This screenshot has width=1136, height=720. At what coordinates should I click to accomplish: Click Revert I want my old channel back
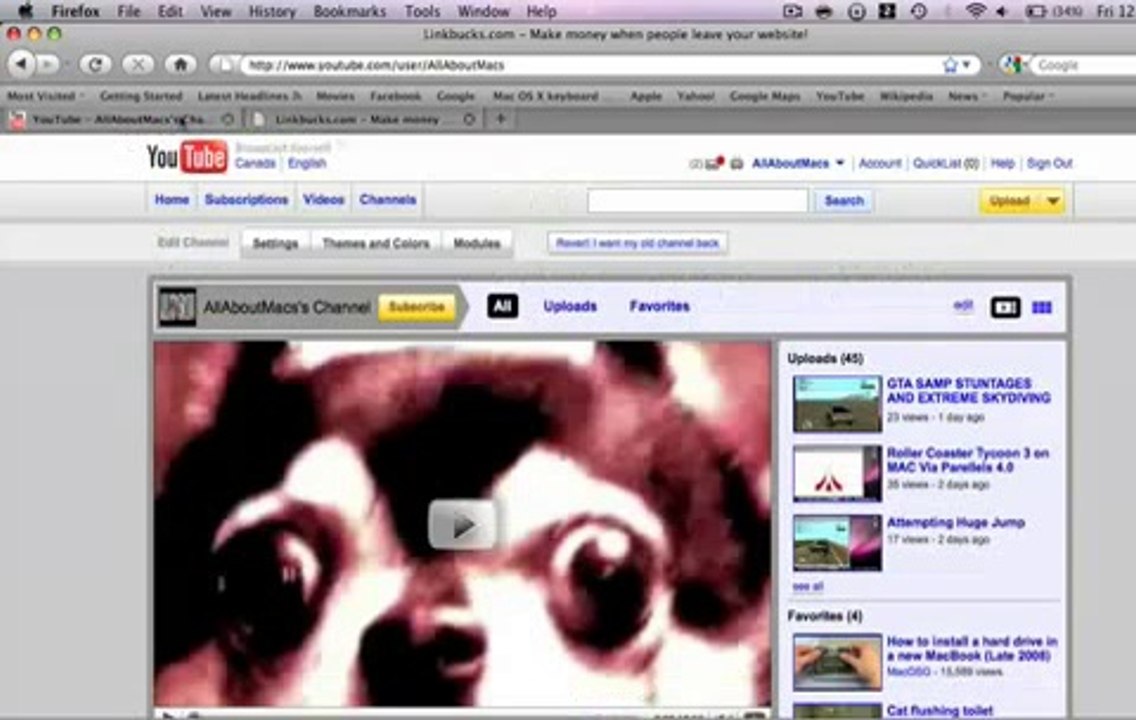pos(637,243)
